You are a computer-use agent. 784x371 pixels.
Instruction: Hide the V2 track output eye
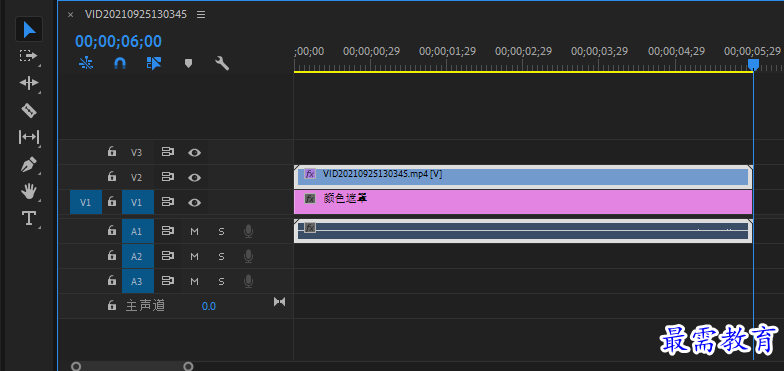194,178
